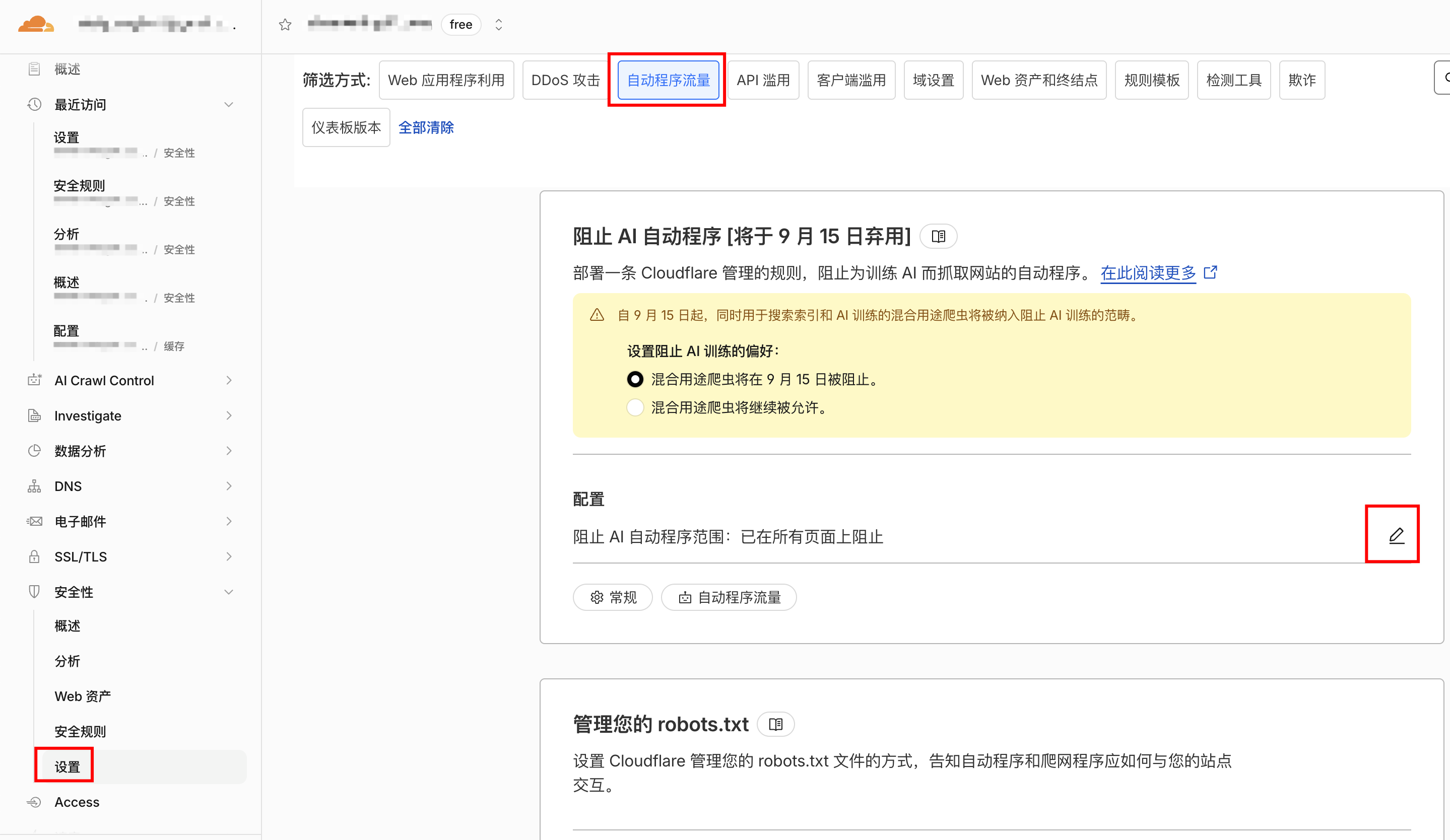Edit 阻止 AI 自动程序范围 with pencil icon

[x=1396, y=535]
